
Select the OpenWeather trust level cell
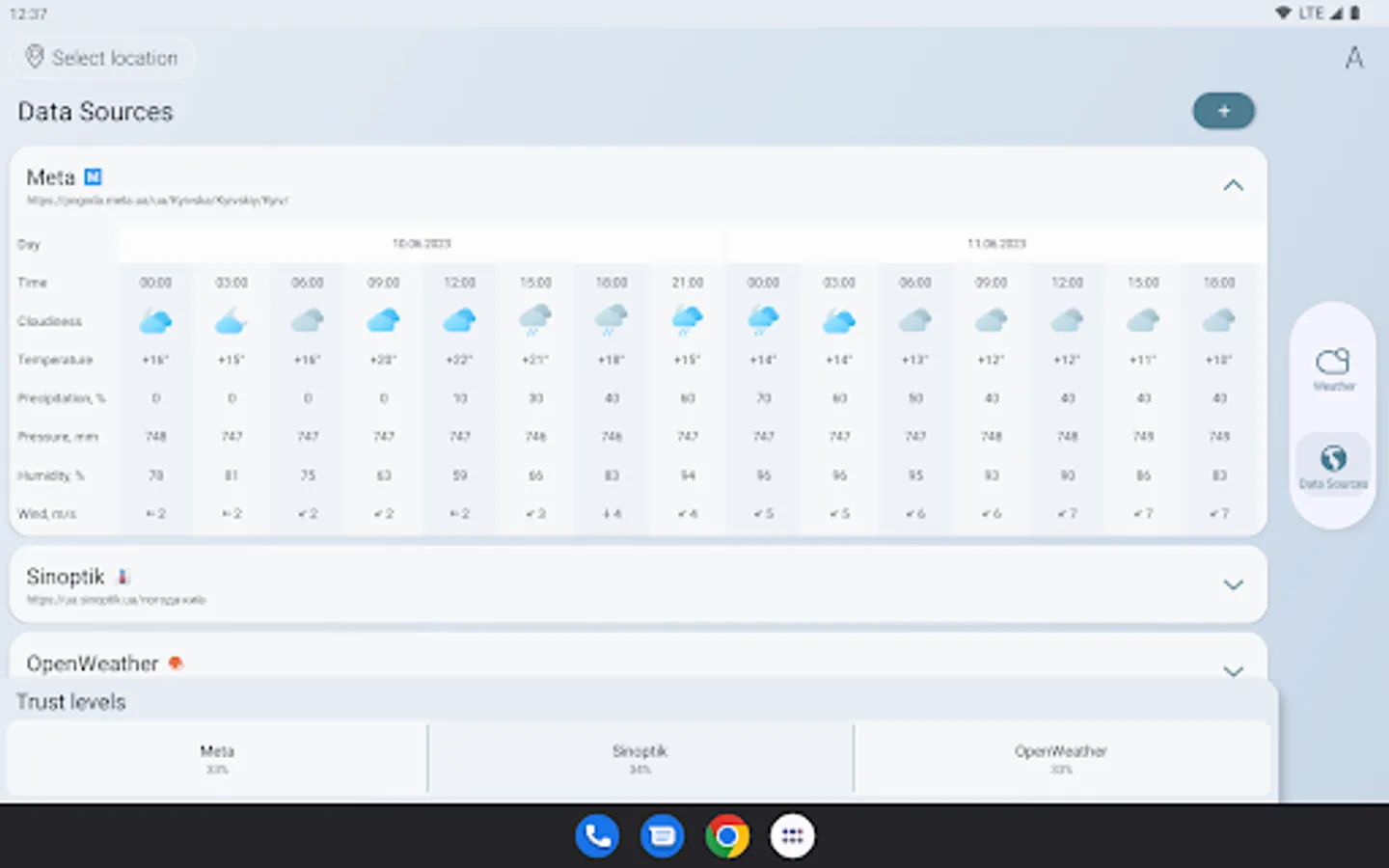click(1061, 759)
